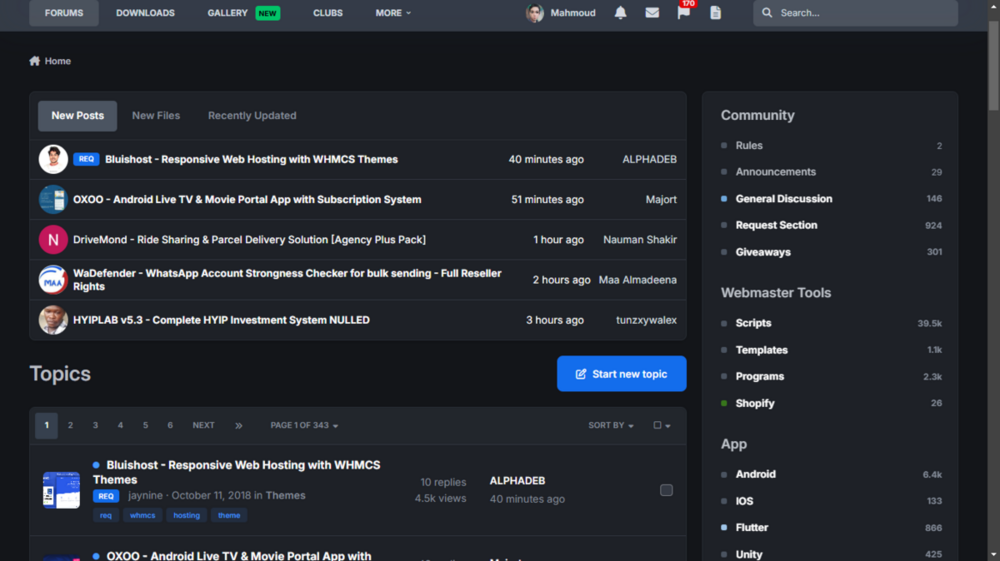This screenshot has width=1000, height=561.
Task: Switch to the Recently Updated tab
Action: pos(252,116)
